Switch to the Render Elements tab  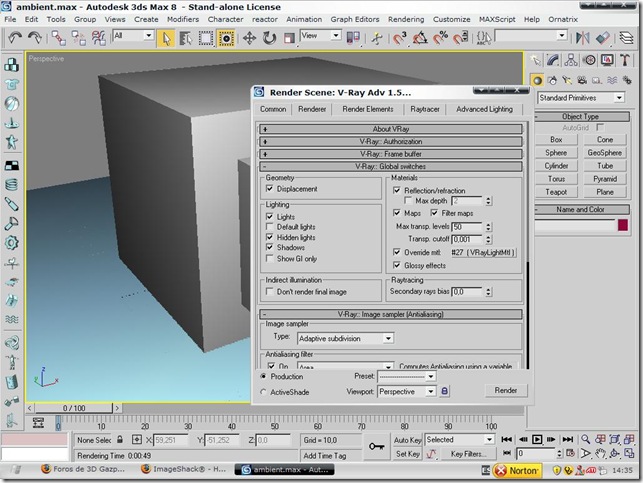click(368, 109)
